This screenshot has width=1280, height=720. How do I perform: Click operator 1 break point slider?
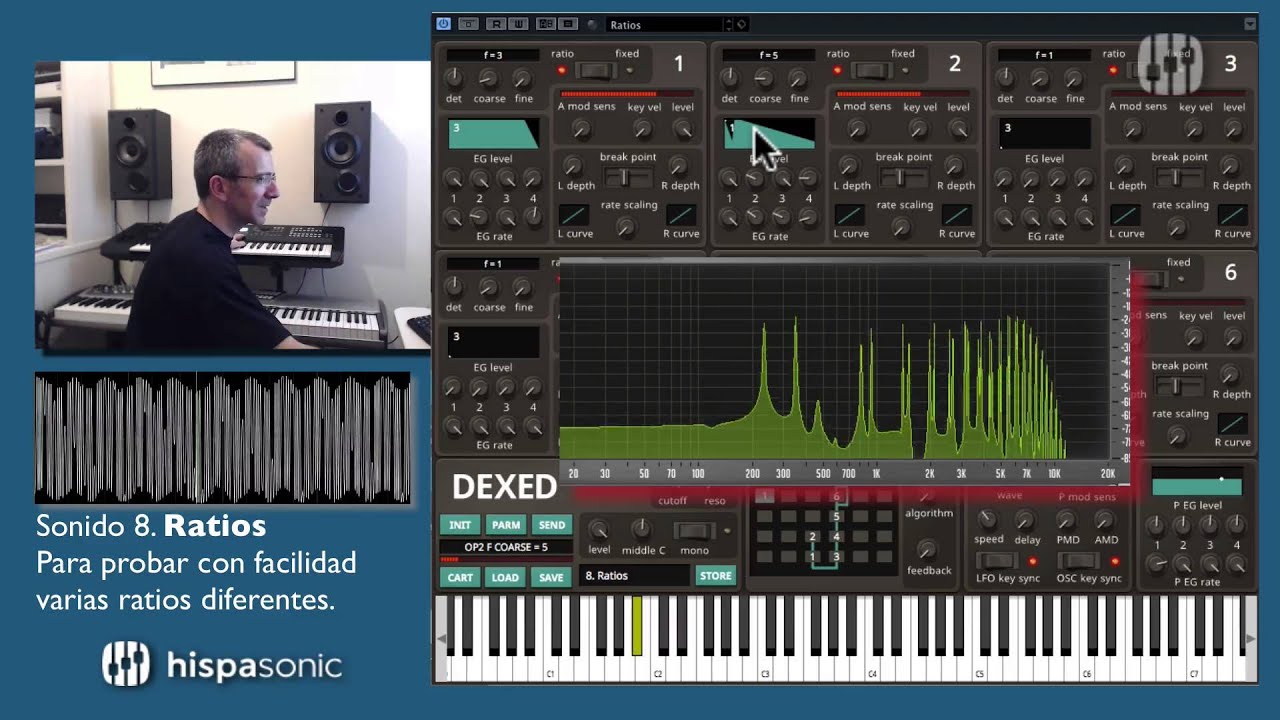point(627,177)
